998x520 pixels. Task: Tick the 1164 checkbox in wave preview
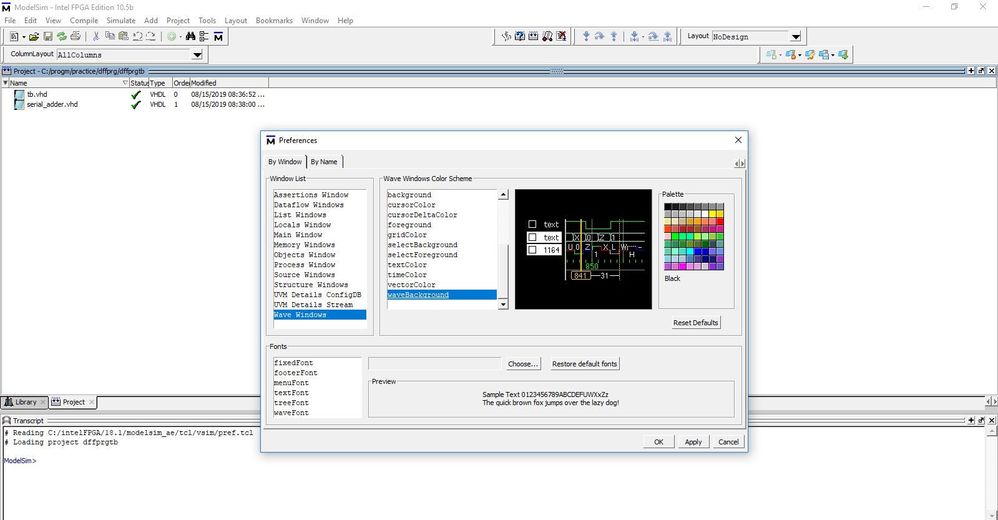533,250
